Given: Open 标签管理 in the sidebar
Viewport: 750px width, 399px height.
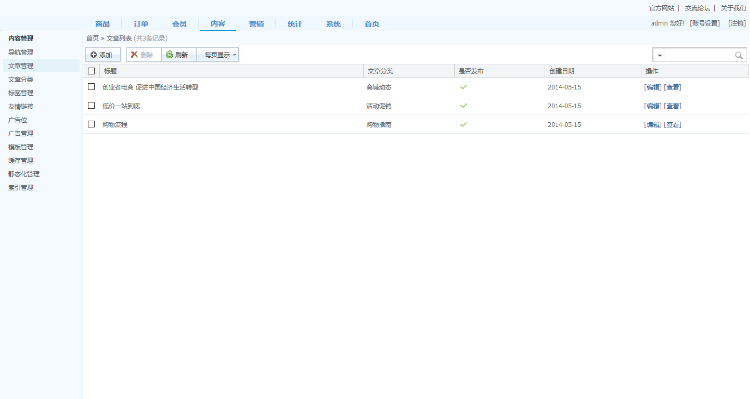Looking at the screenshot, I should [21, 93].
